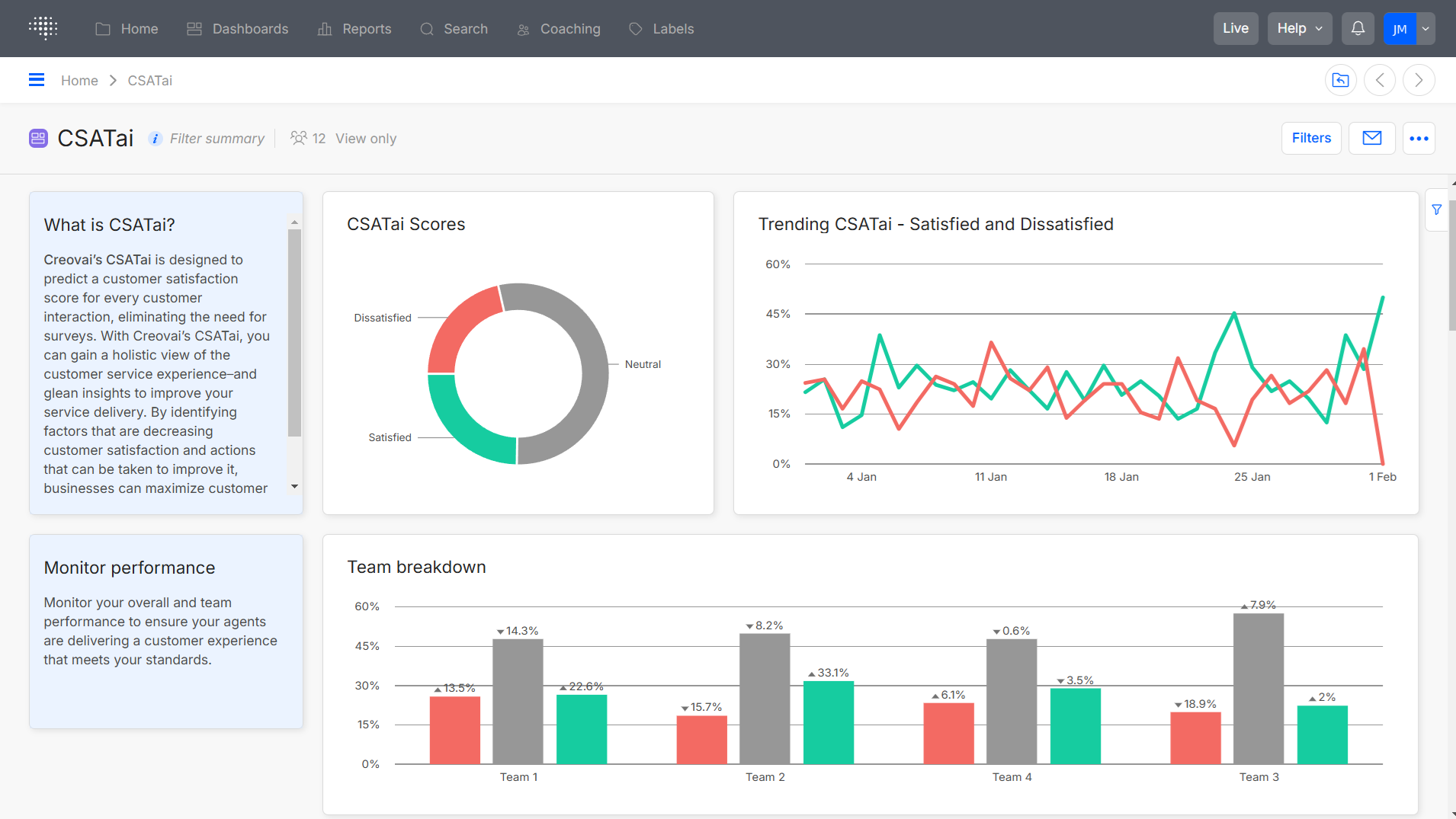The width and height of the screenshot is (1456, 819).
Task: Click Team 4 green satisfied bar
Action: click(1076, 726)
